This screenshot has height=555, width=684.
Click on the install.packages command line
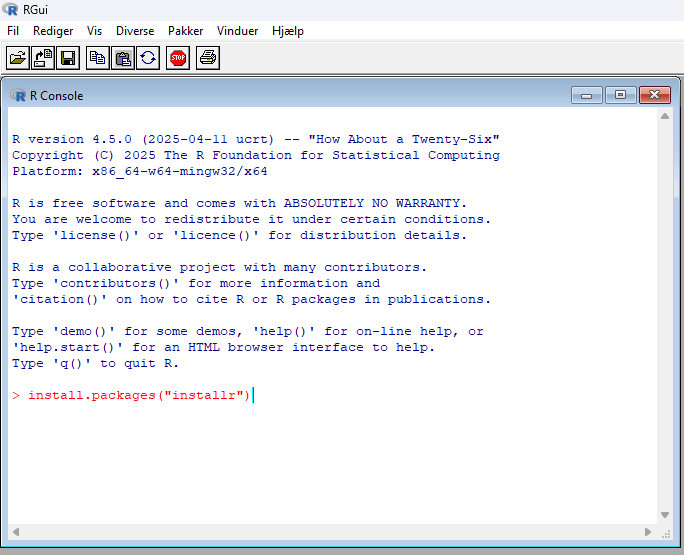click(x=139, y=396)
